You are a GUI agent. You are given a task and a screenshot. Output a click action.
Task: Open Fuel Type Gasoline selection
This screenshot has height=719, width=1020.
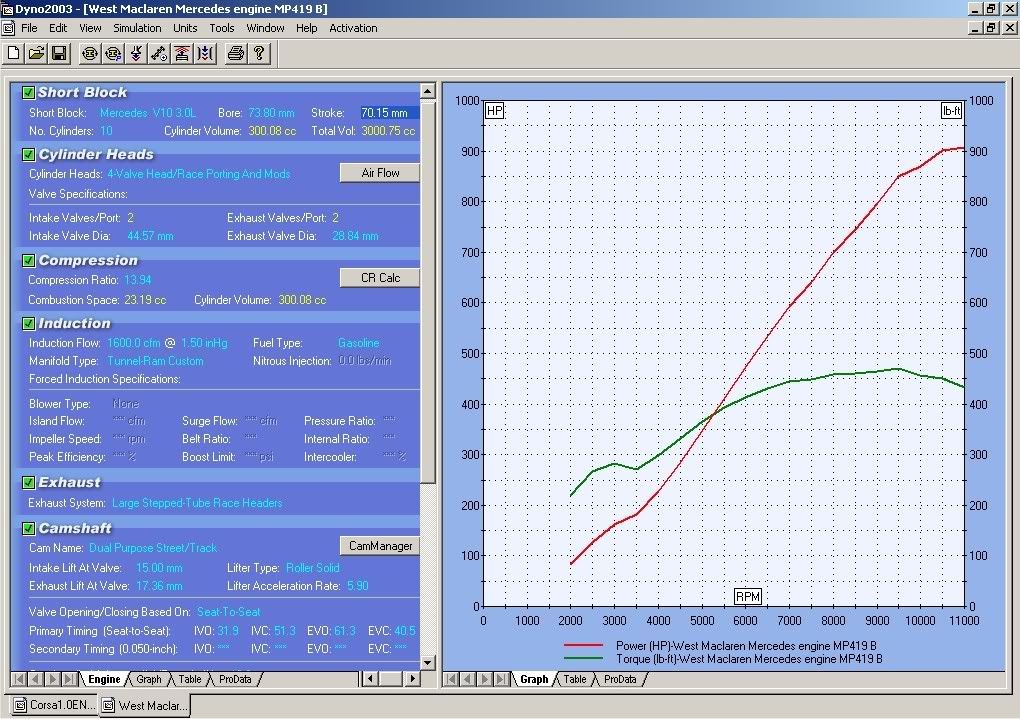tap(358, 342)
